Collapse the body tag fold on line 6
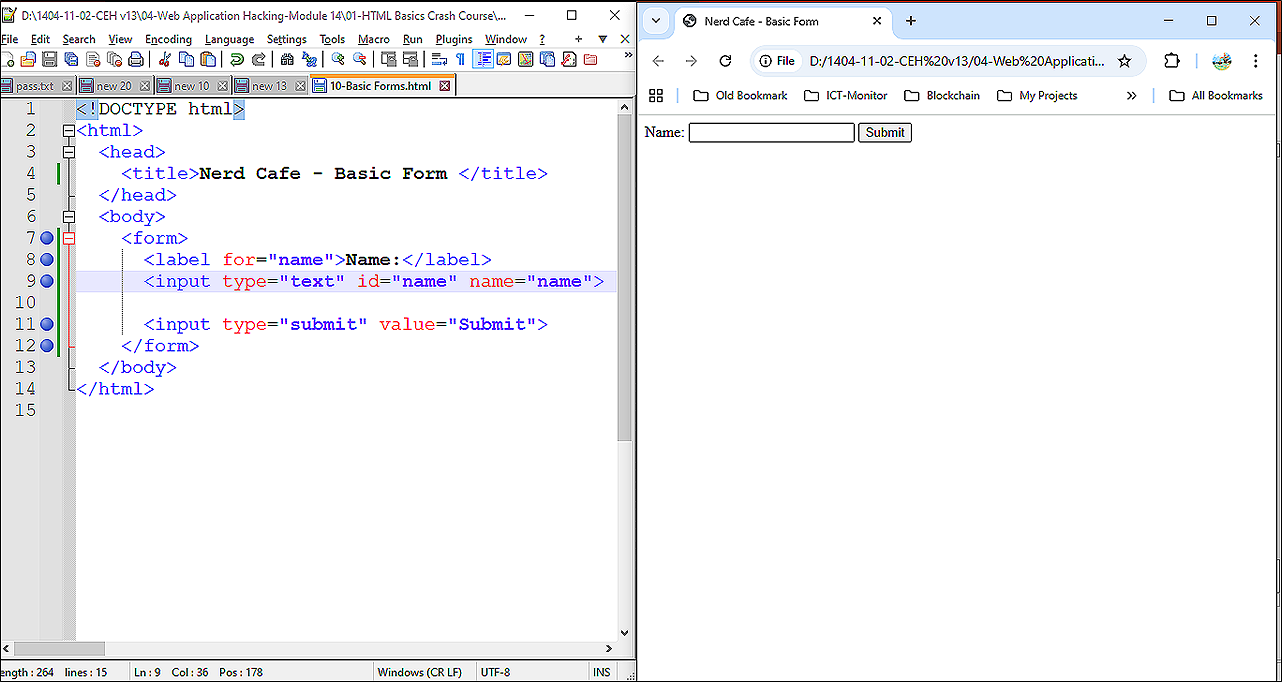Screen dimensions: 1282x682 click(69, 216)
